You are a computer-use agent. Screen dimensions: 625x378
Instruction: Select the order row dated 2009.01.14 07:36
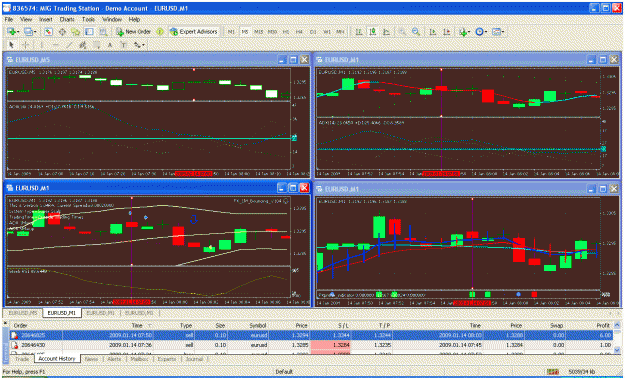[312, 345]
